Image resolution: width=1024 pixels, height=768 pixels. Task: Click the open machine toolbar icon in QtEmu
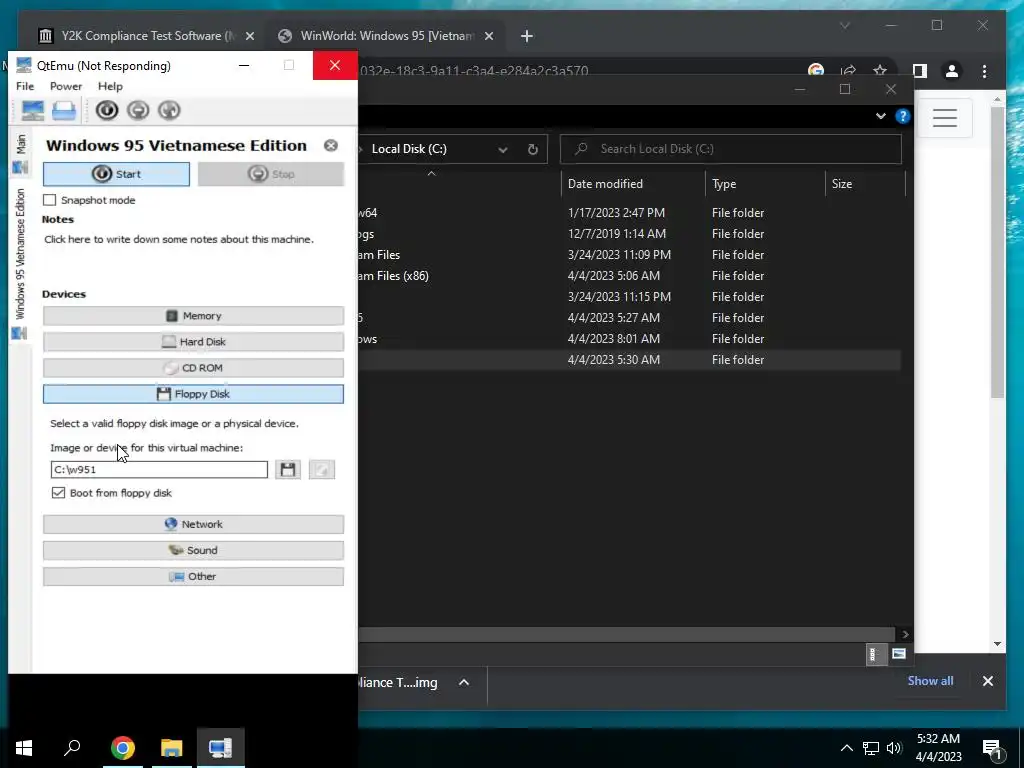(x=64, y=110)
